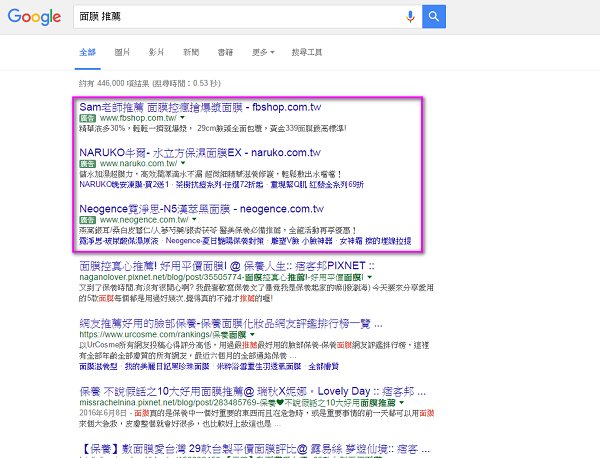Open the last Neogence sitelink starting with 女神霜
This screenshot has height=458, width=600.
375,241
